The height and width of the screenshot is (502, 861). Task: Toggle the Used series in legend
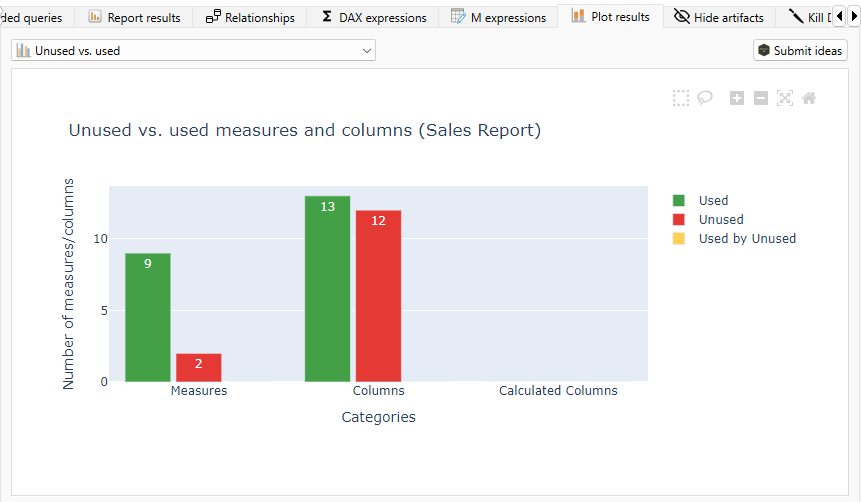click(713, 200)
